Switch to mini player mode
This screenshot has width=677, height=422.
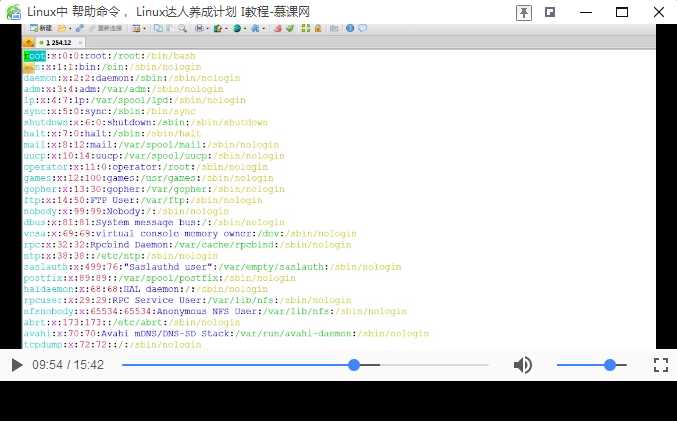coord(550,12)
